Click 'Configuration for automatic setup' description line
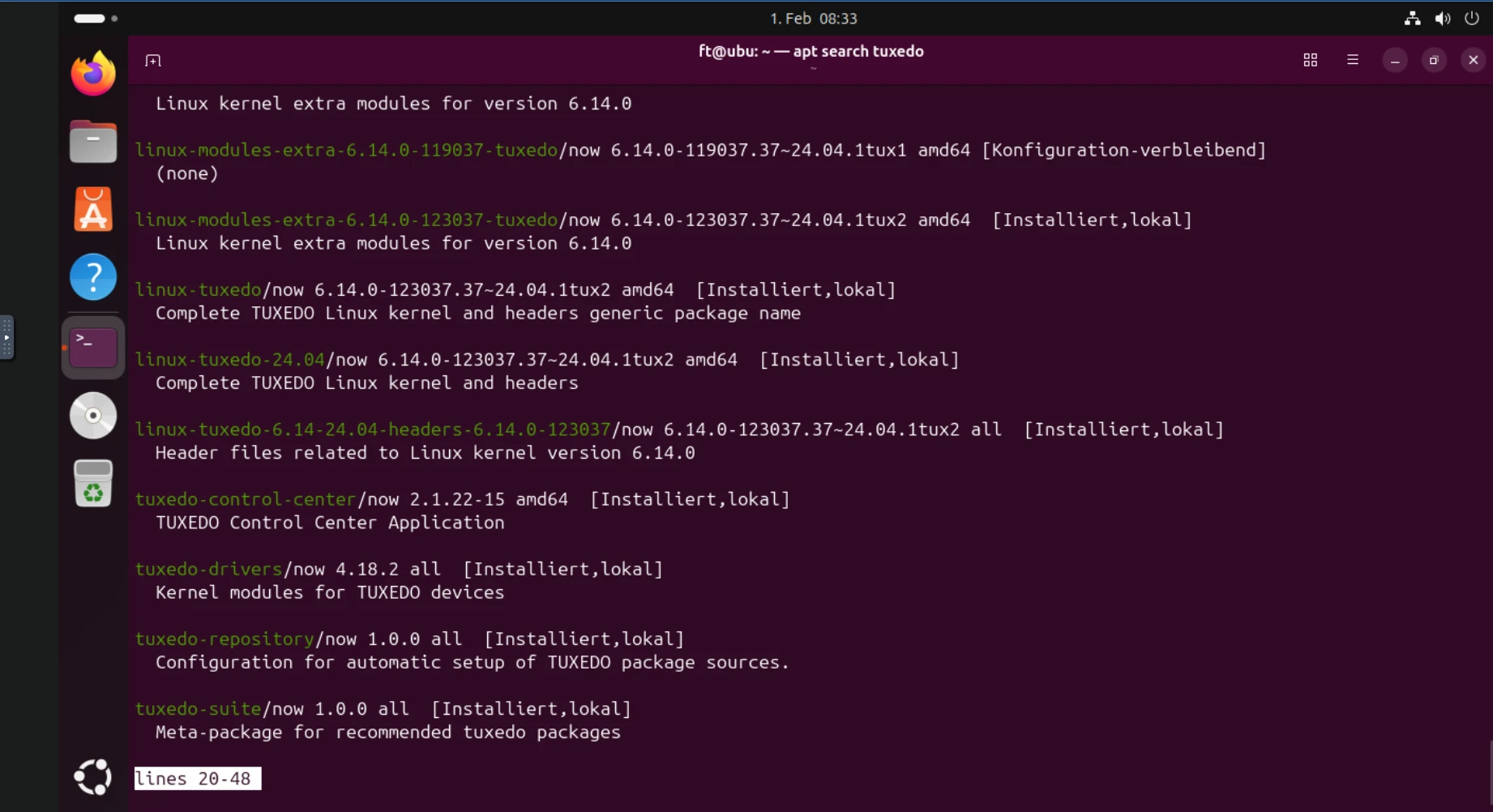The width and height of the screenshot is (1493, 812). pos(473,662)
